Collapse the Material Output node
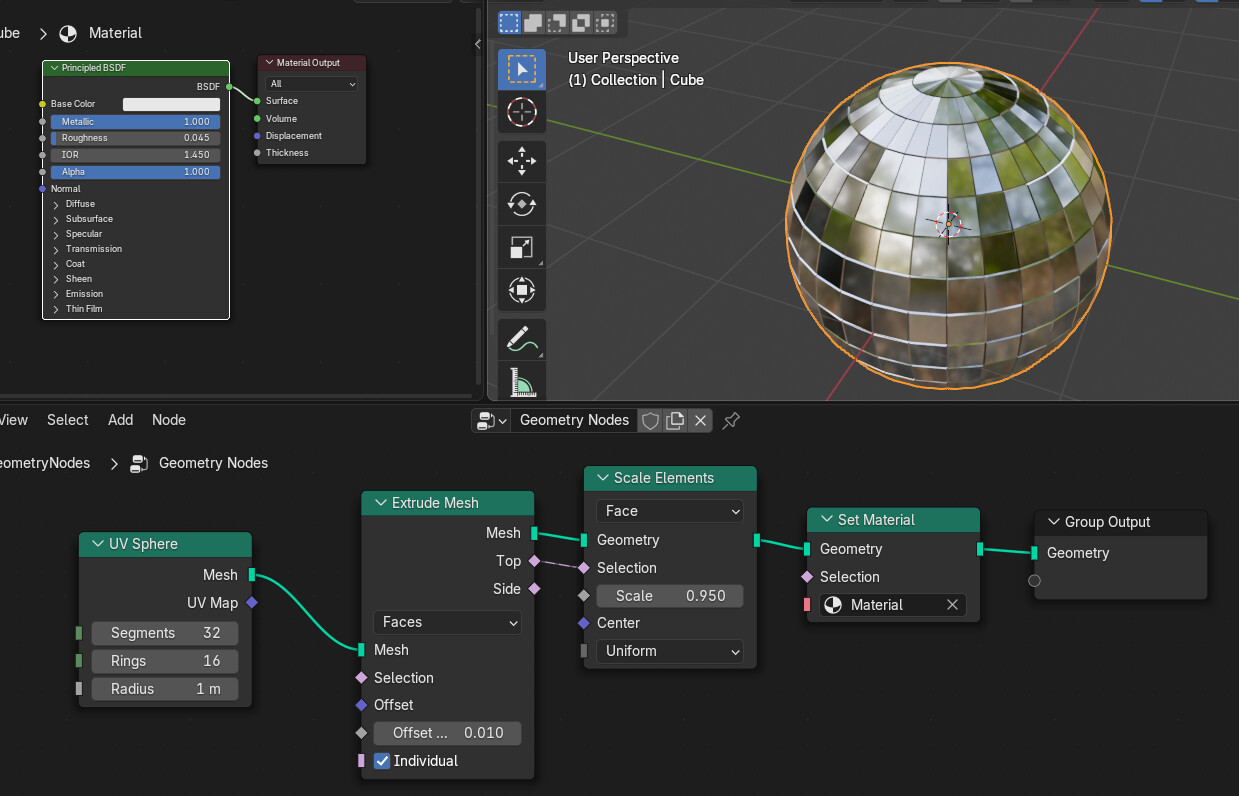The width and height of the screenshot is (1239, 796). point(270,63)
